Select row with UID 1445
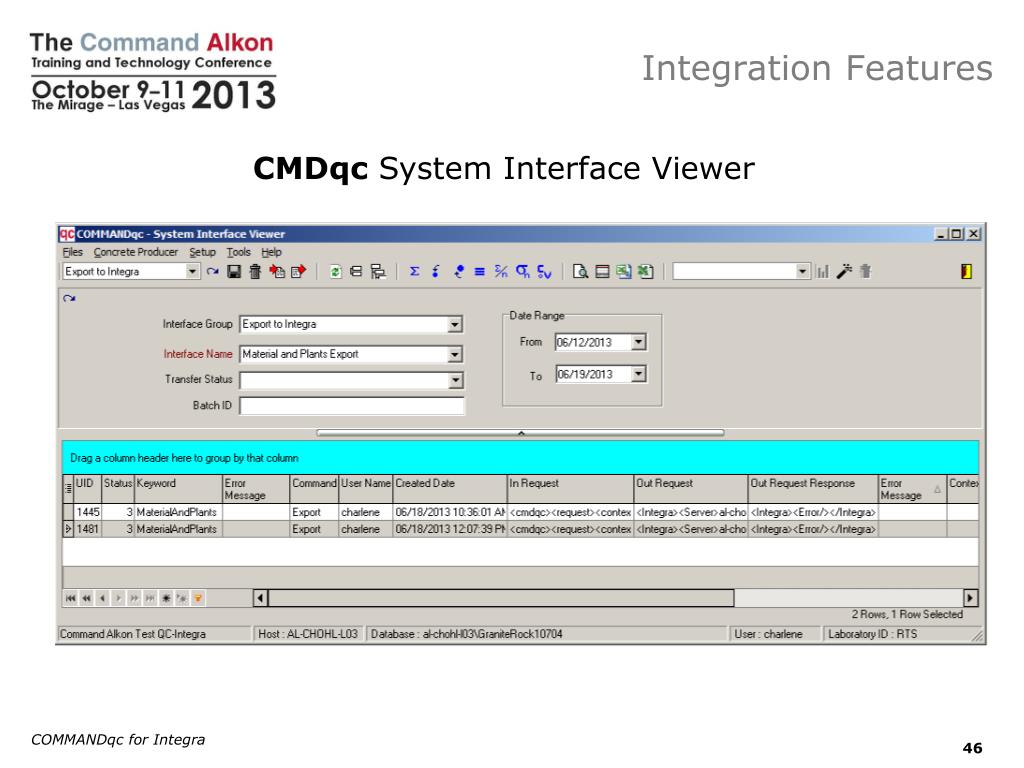Screen dimensions: 1024x768 pyautogui.click(x=520, y=512)
